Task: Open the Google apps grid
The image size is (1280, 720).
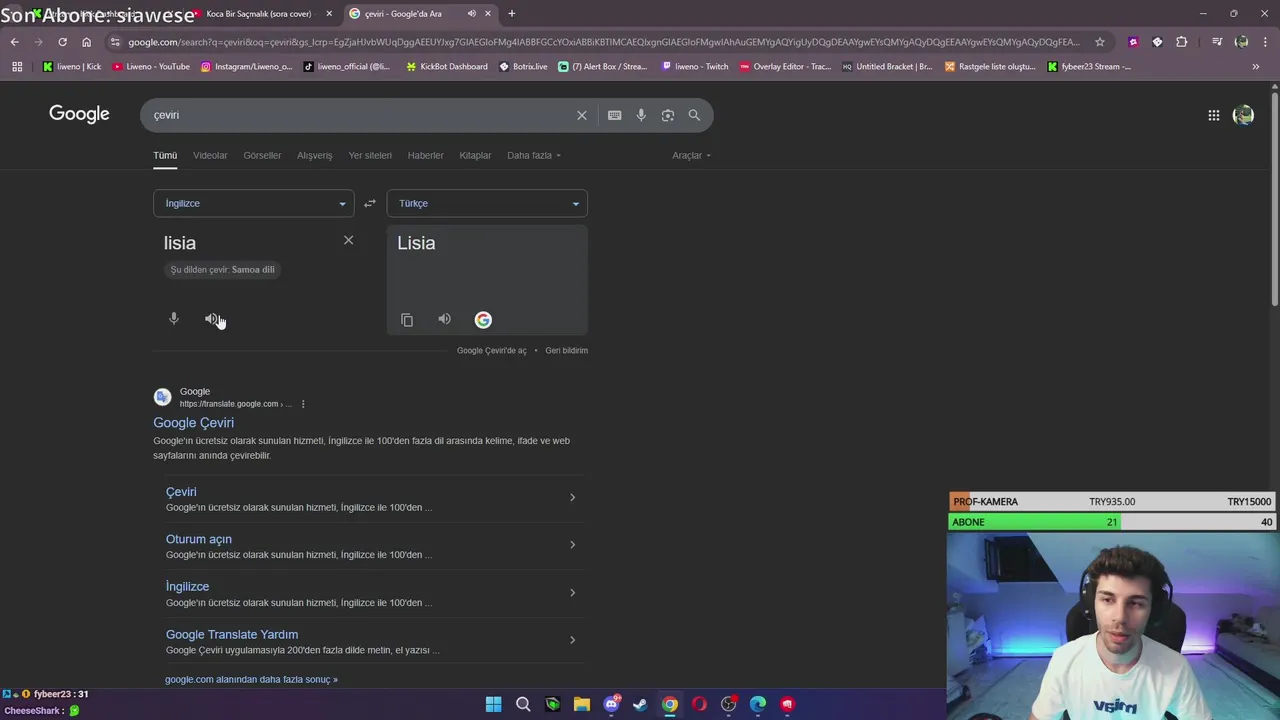Action: [x=1213, y=115]
